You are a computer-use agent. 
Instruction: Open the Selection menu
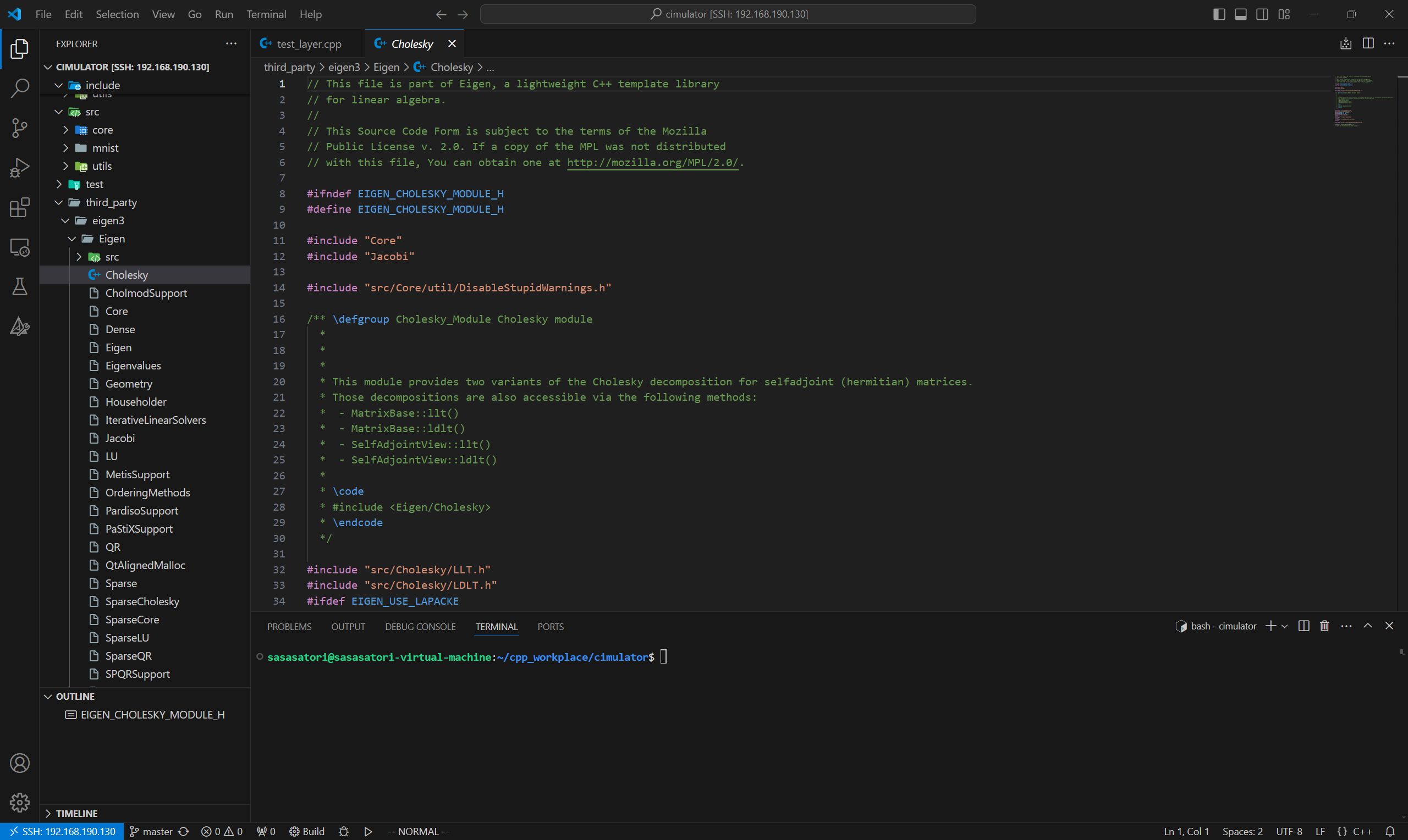[117, 14]
